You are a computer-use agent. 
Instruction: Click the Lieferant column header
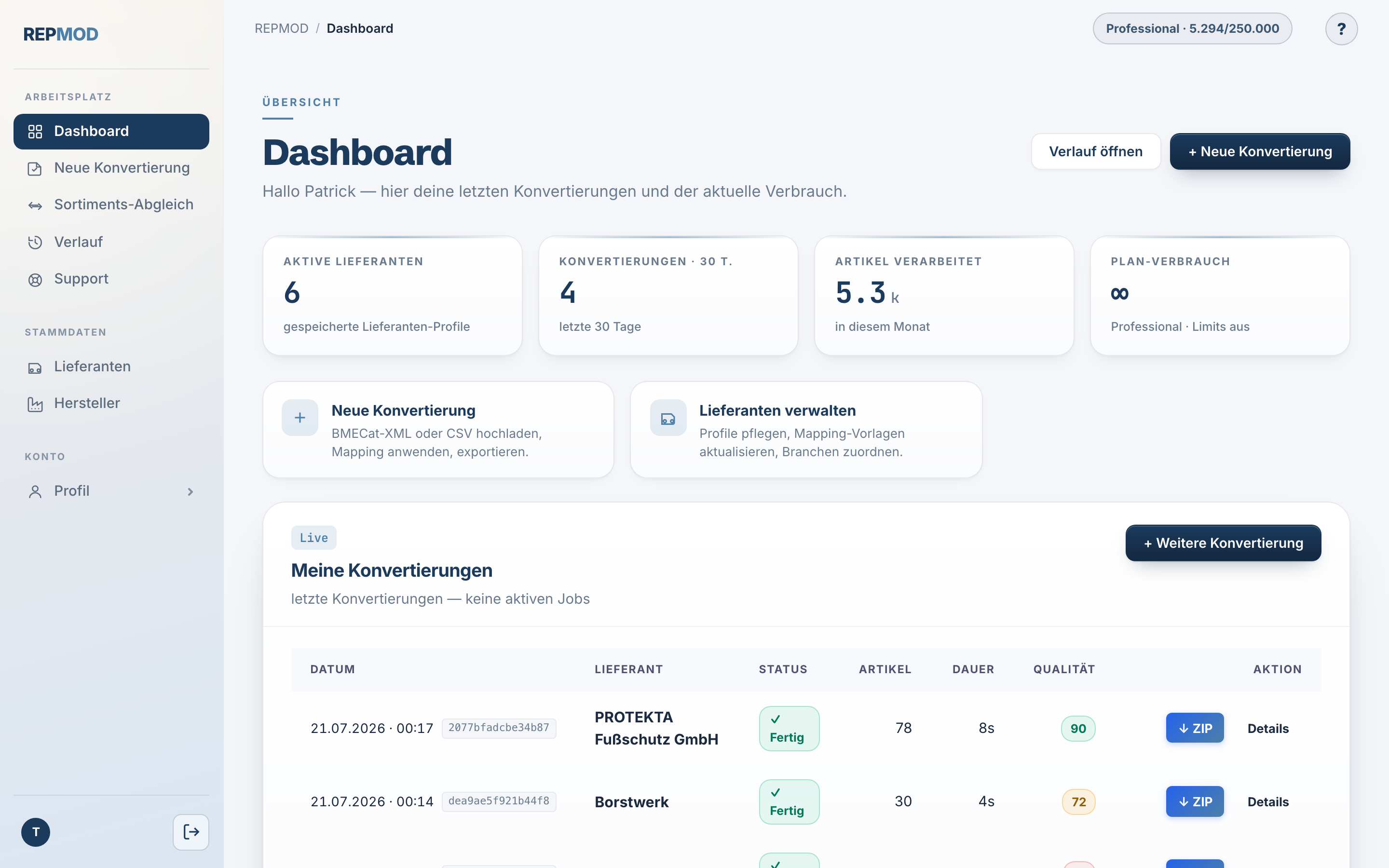coord(628,669)
